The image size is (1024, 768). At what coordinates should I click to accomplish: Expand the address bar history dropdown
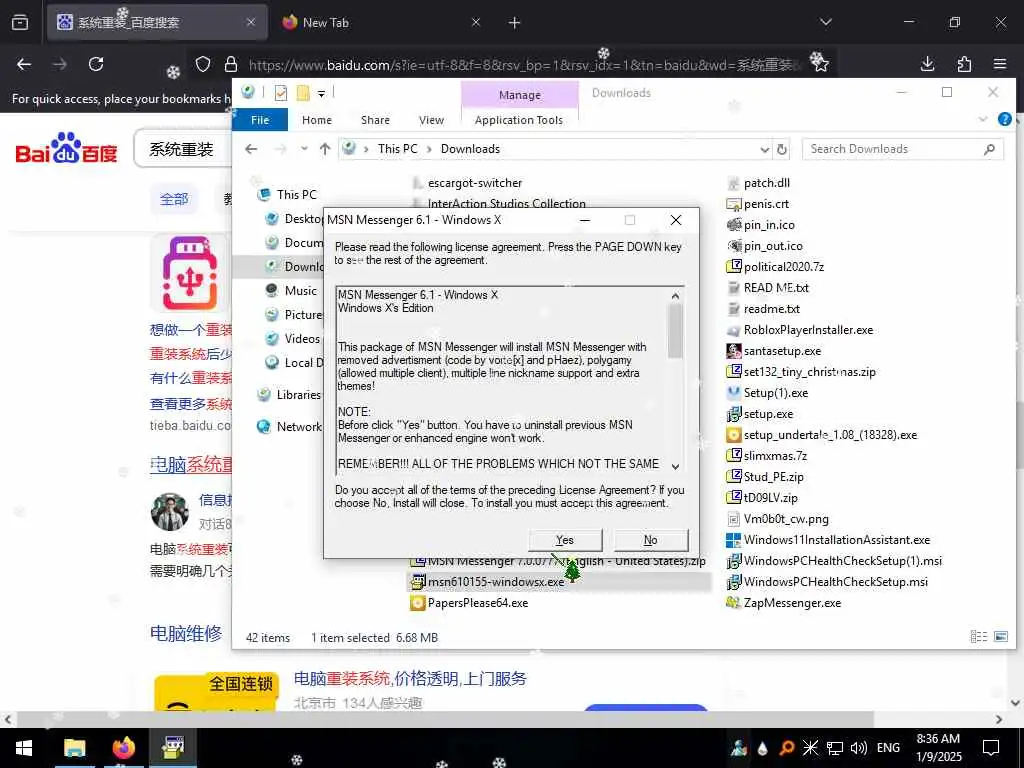coord(764,150)
